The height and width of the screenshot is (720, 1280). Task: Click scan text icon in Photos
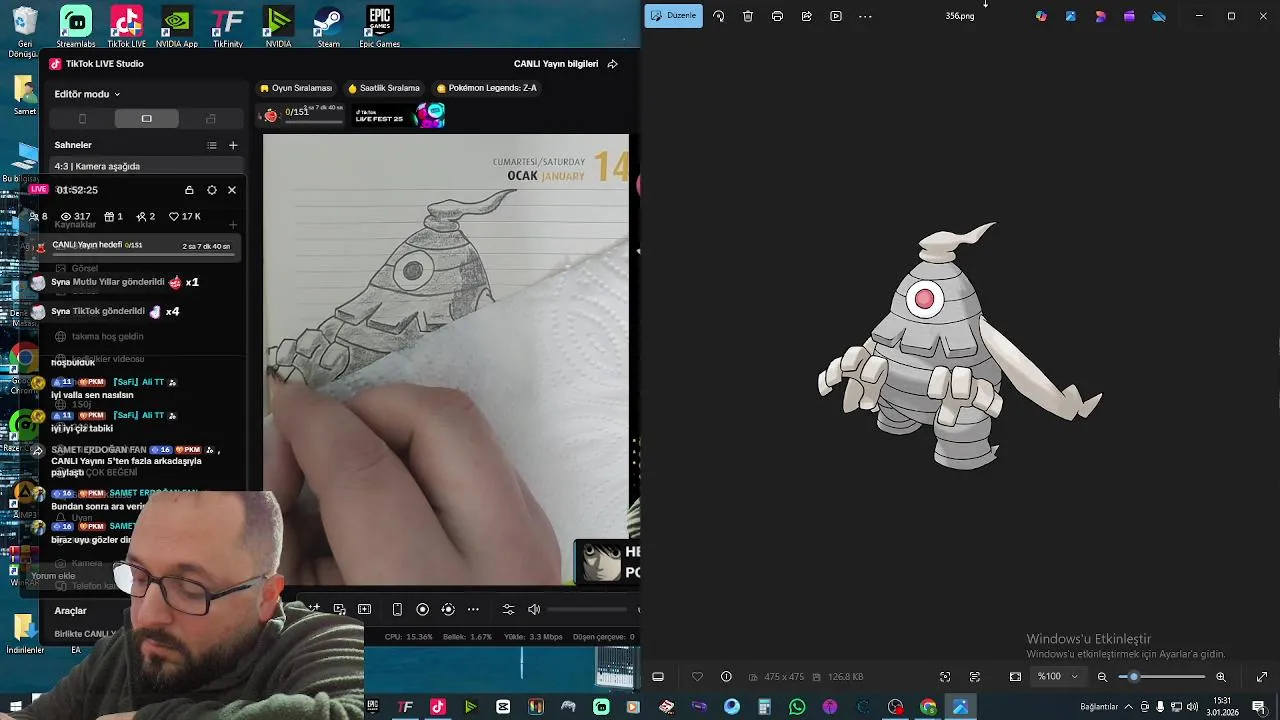(975, 677)
